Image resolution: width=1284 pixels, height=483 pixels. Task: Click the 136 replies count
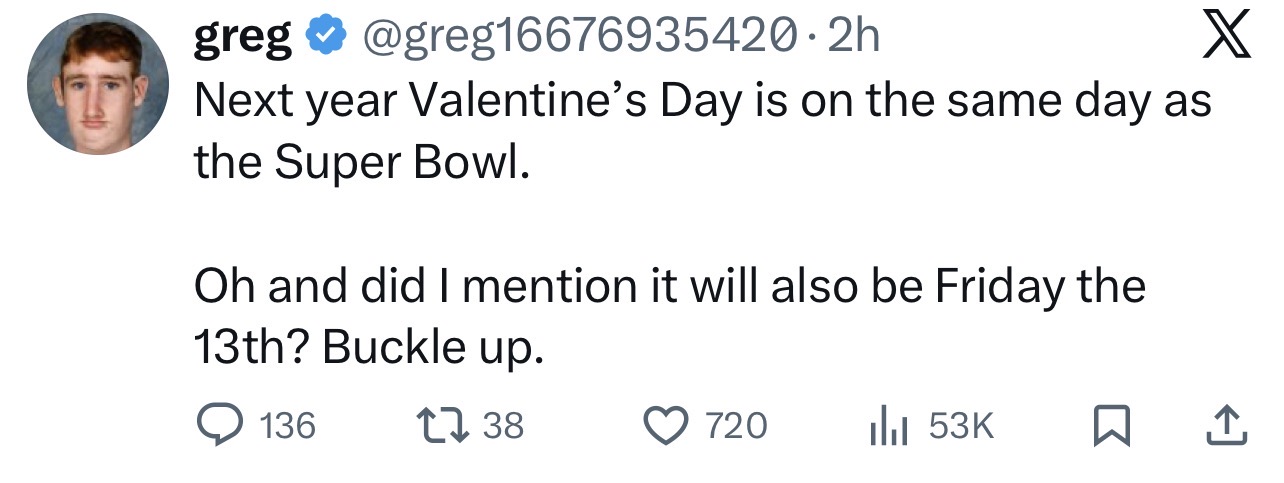tap(288, 427)
